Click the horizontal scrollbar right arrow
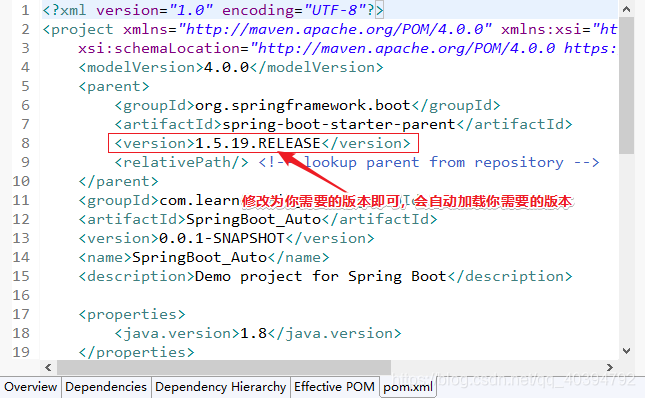 click(x=610, y=367)
